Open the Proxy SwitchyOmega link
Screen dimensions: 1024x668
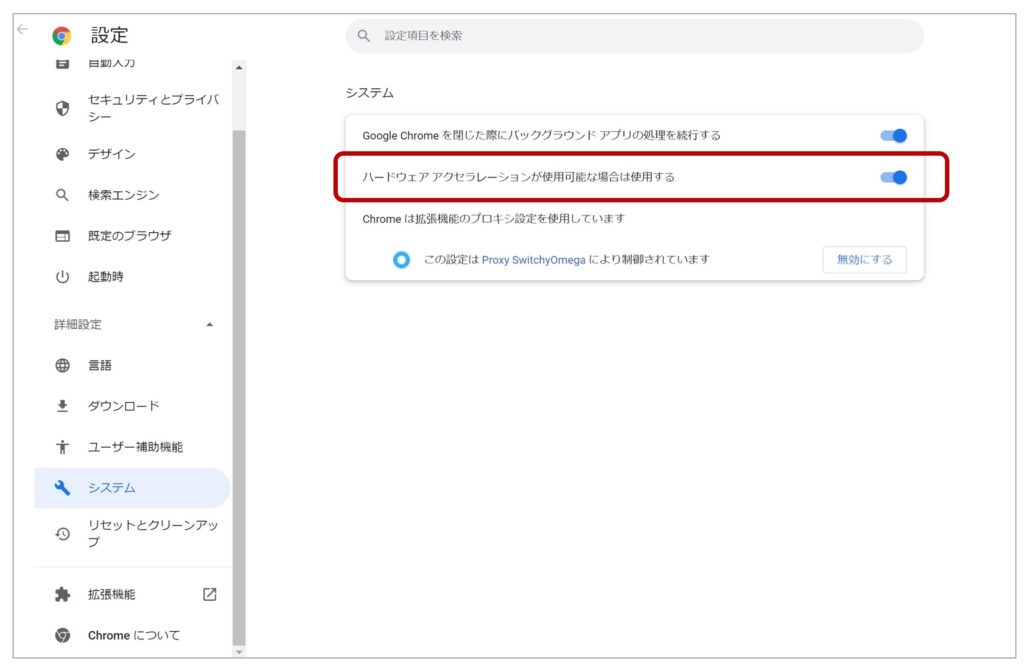point(533,260)
